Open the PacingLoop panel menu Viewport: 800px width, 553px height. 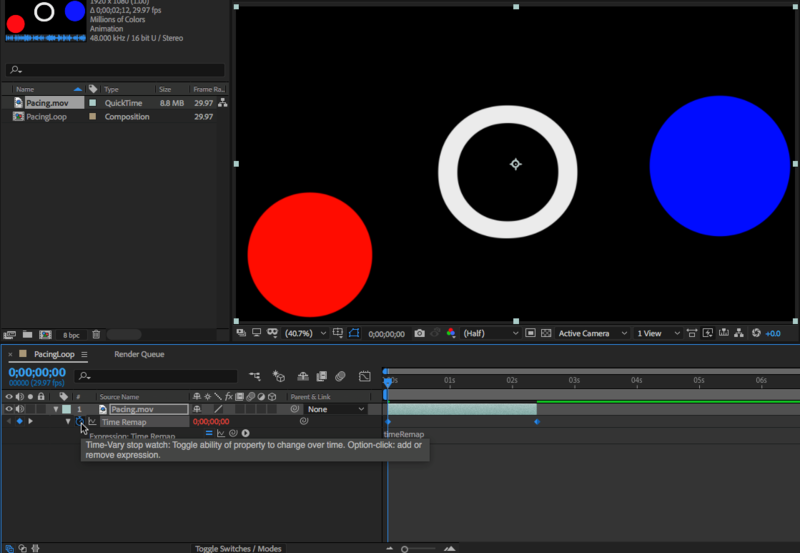(85, 354)
